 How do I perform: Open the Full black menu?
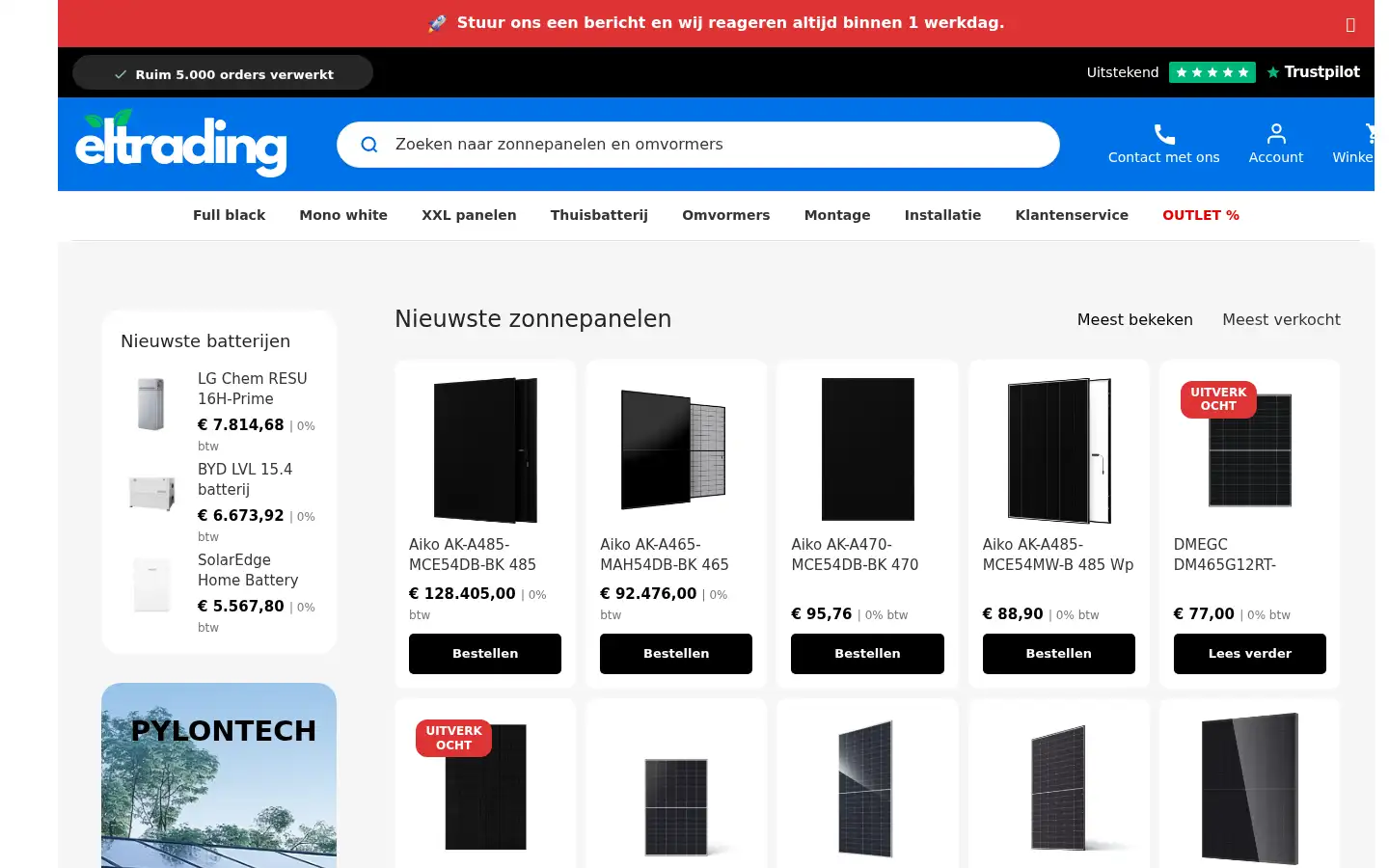click(x=229, y=215)
